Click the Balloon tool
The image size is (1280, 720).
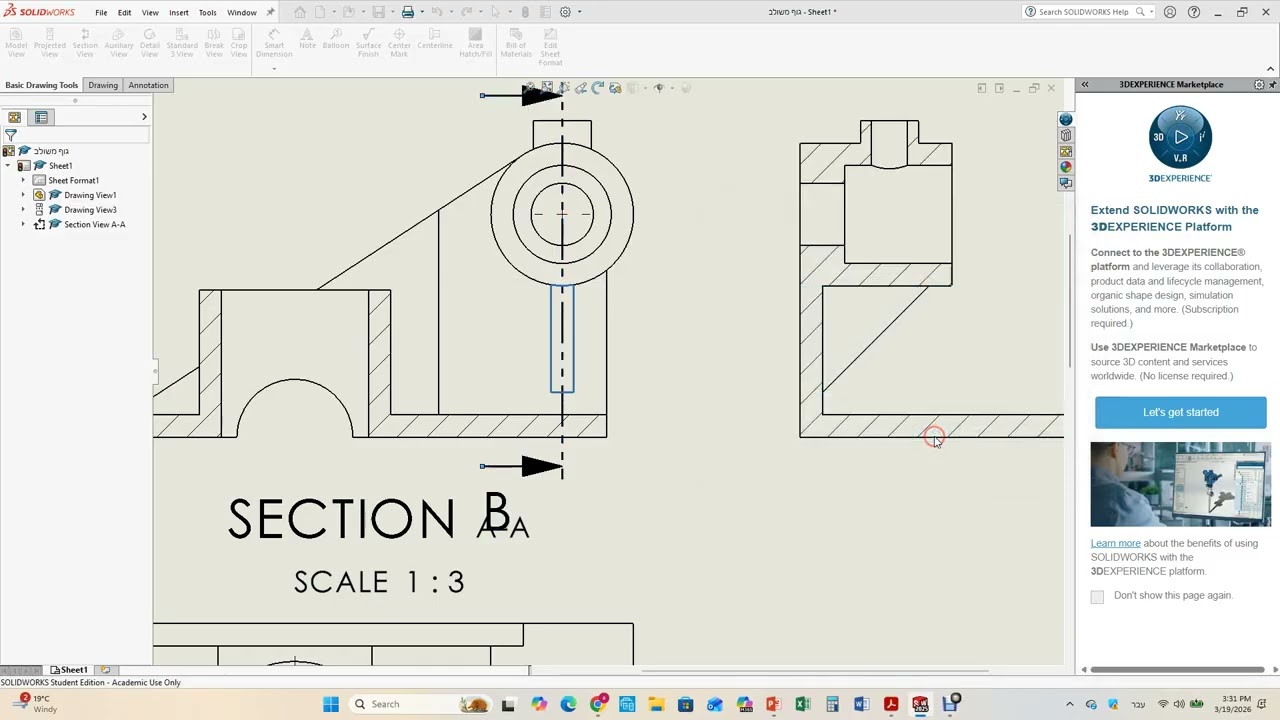click(x=336, y=39)
